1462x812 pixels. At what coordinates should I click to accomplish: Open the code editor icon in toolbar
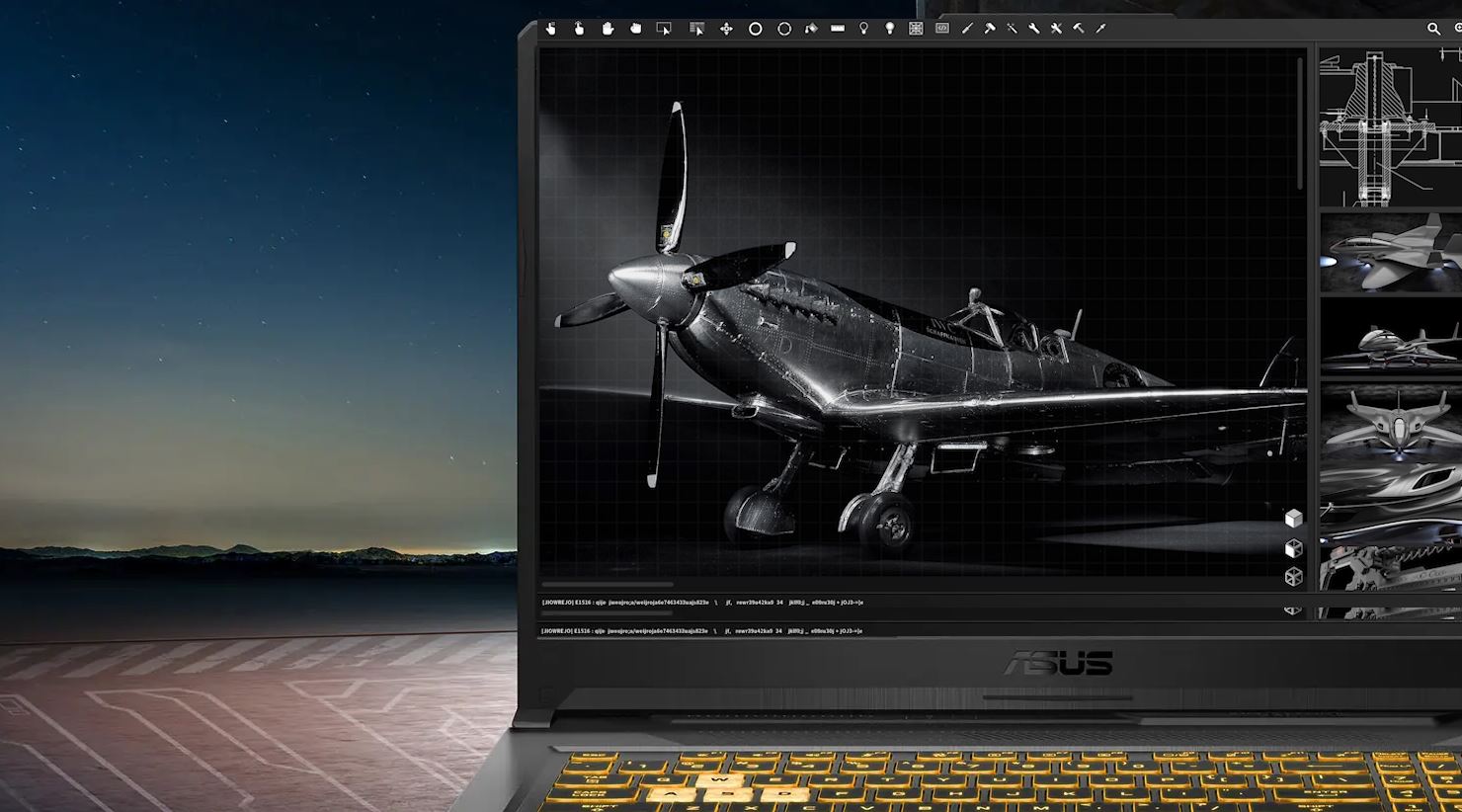[941, 29]
